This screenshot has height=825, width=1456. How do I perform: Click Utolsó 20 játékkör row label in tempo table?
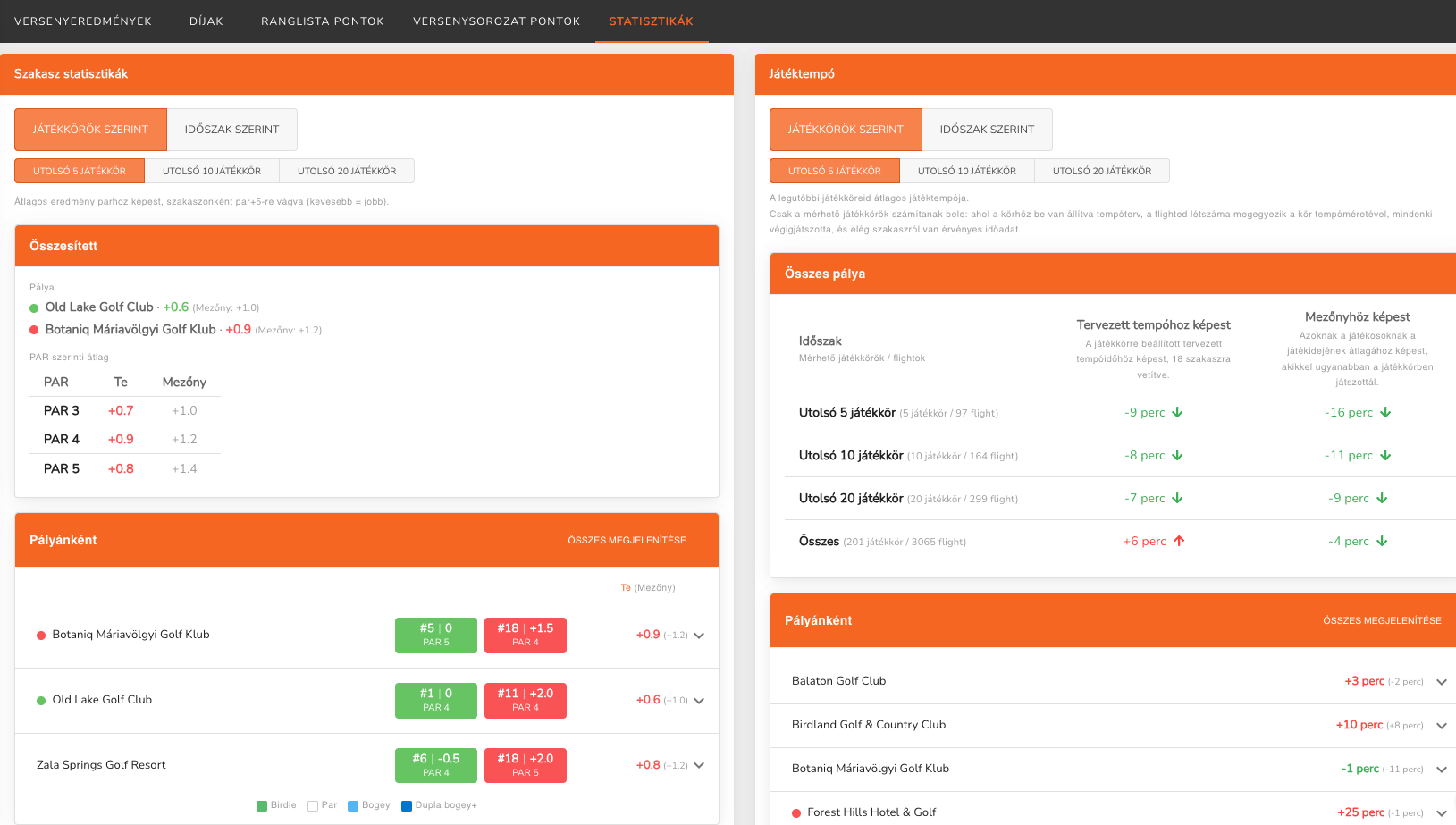851,498
